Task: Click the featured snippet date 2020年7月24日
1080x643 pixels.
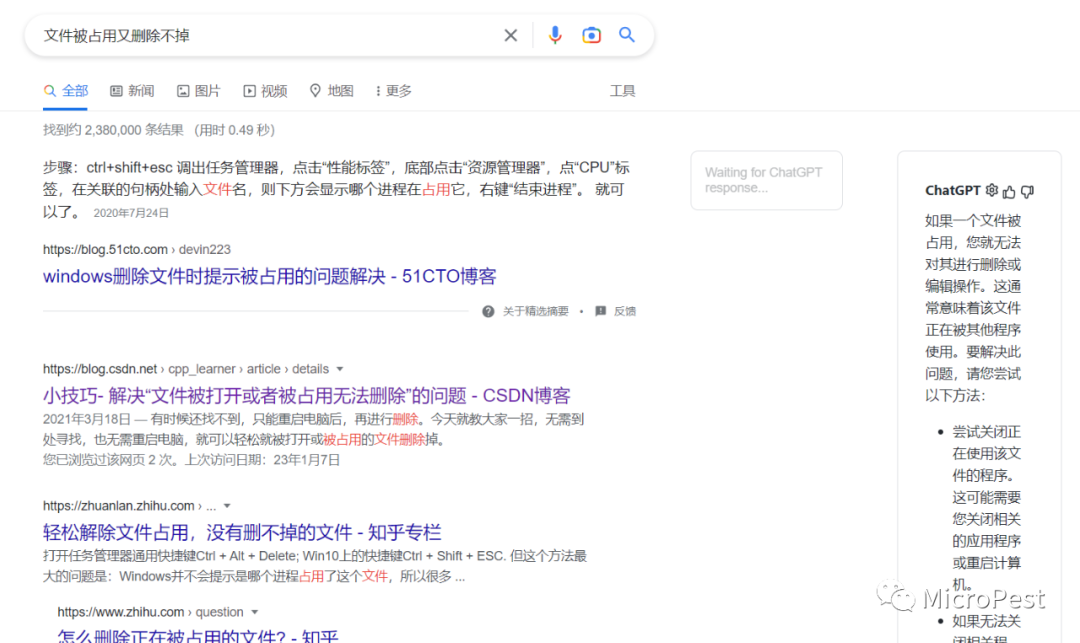Action: pyautogui.click(x=131, y=213)
